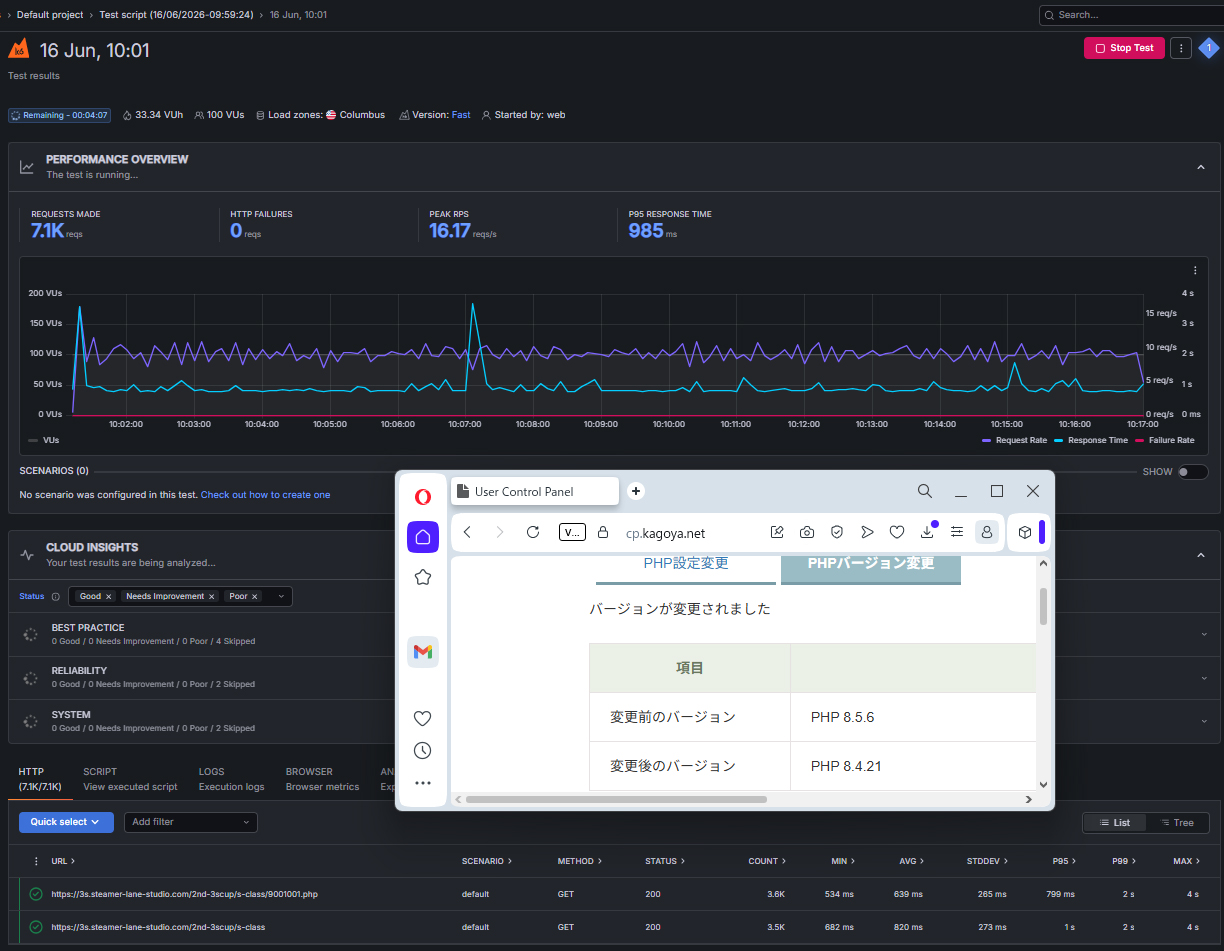This screenshot has height=951, width=1224.
Task: Expand the Best Practice section
Action: [x=1203, y=634]
